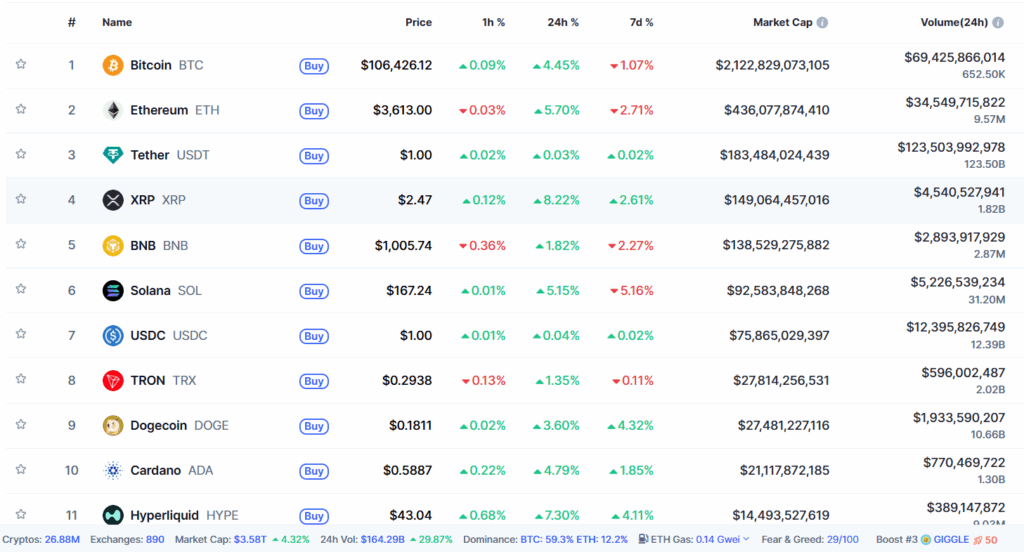Click the Solana logo icon
This screenshot has width=1024, height=552.
pos(113,290)
